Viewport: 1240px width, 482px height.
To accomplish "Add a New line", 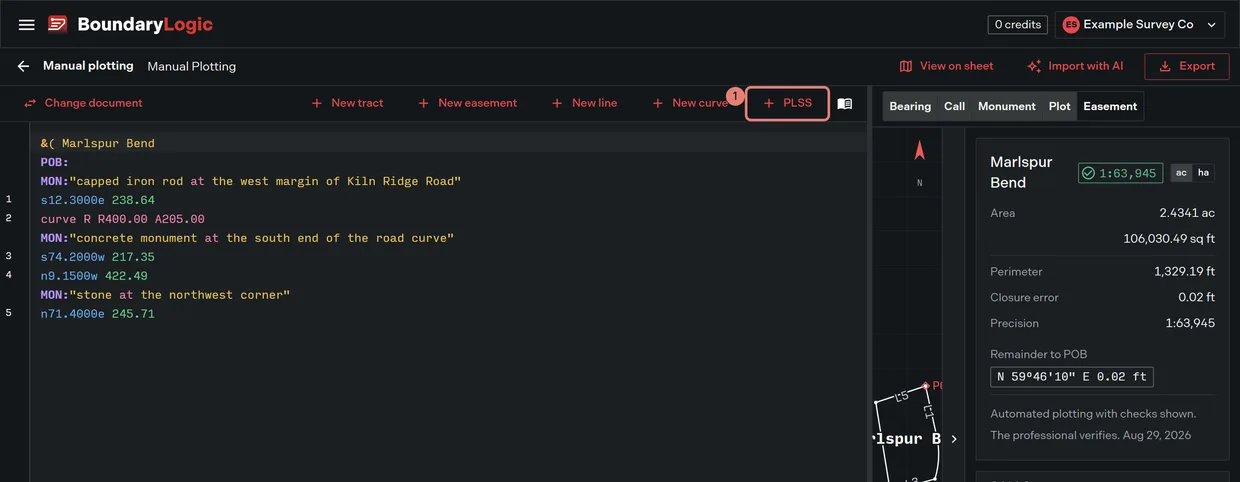I will coord(584,103).
